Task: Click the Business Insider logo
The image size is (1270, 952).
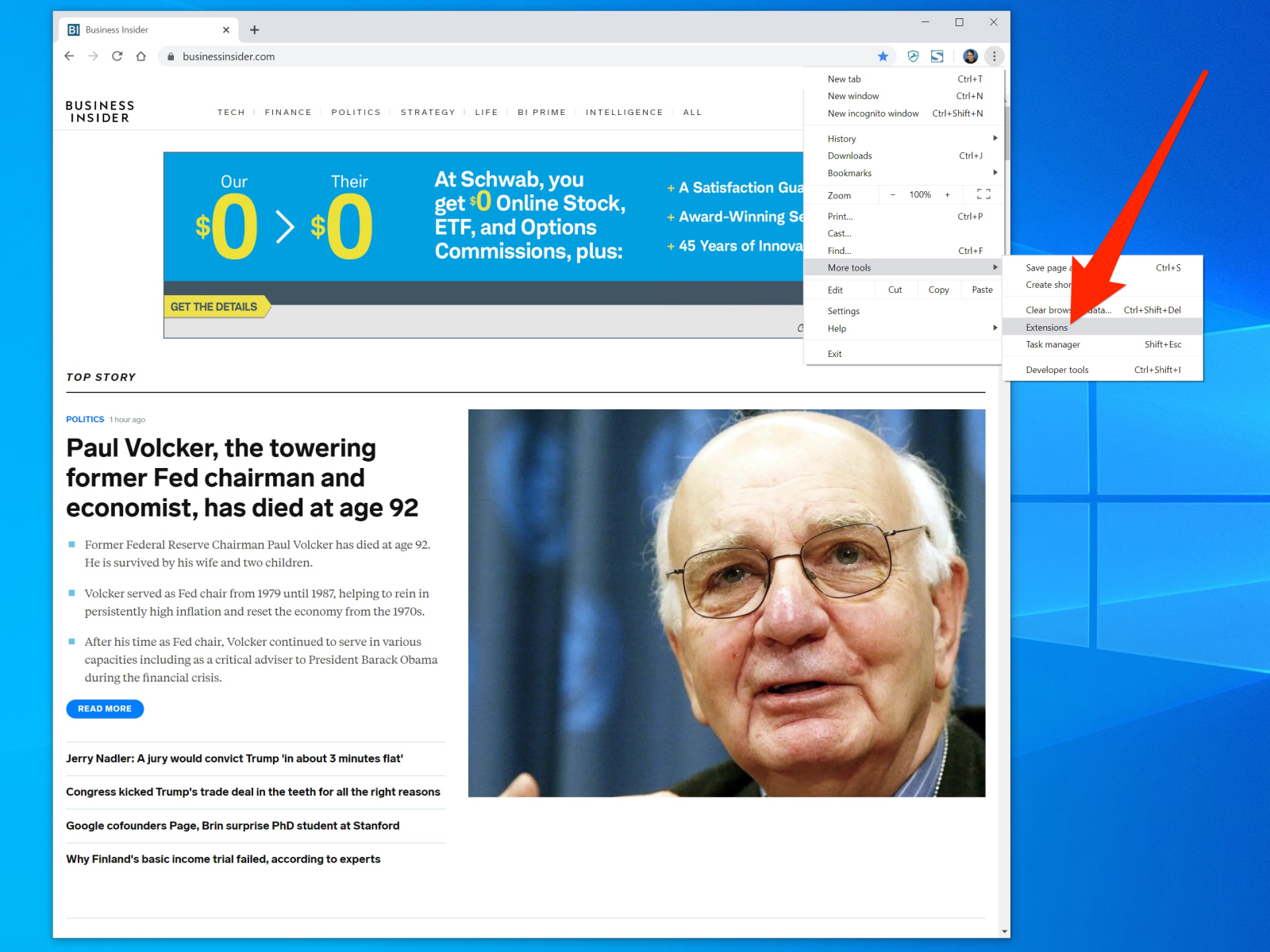Action: [100, 112]
